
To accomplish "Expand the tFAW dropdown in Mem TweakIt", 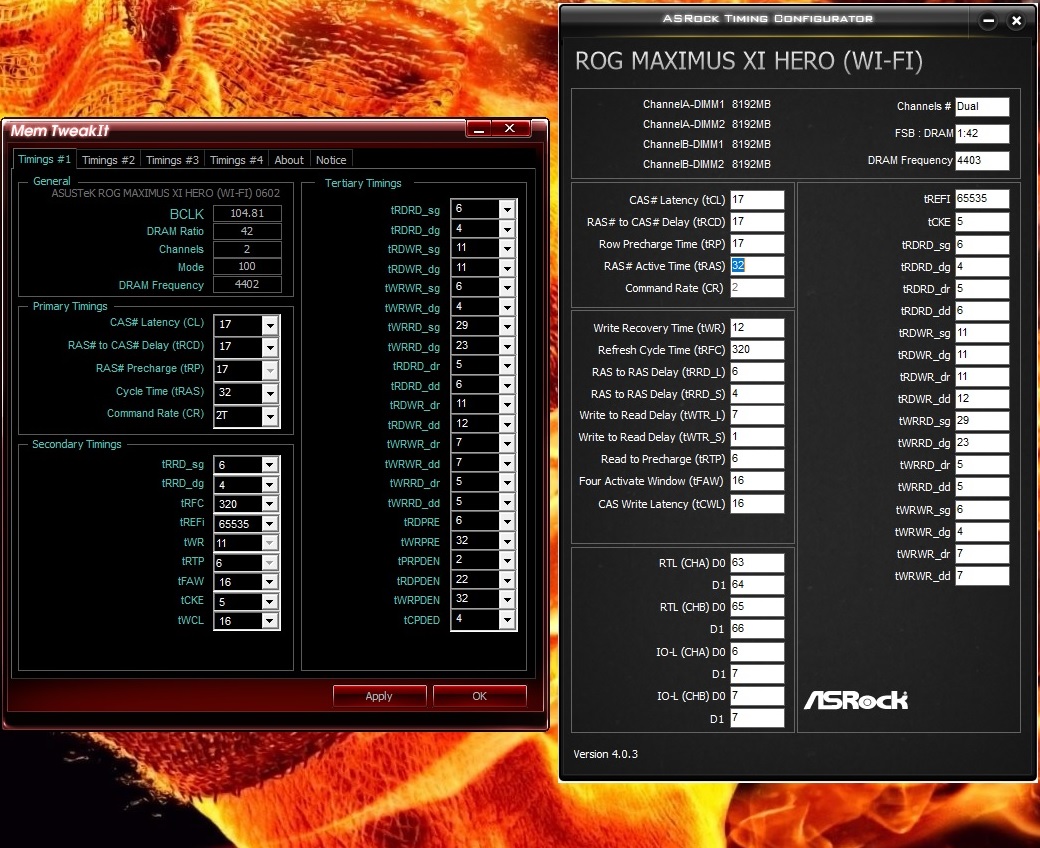I will 269,582.
